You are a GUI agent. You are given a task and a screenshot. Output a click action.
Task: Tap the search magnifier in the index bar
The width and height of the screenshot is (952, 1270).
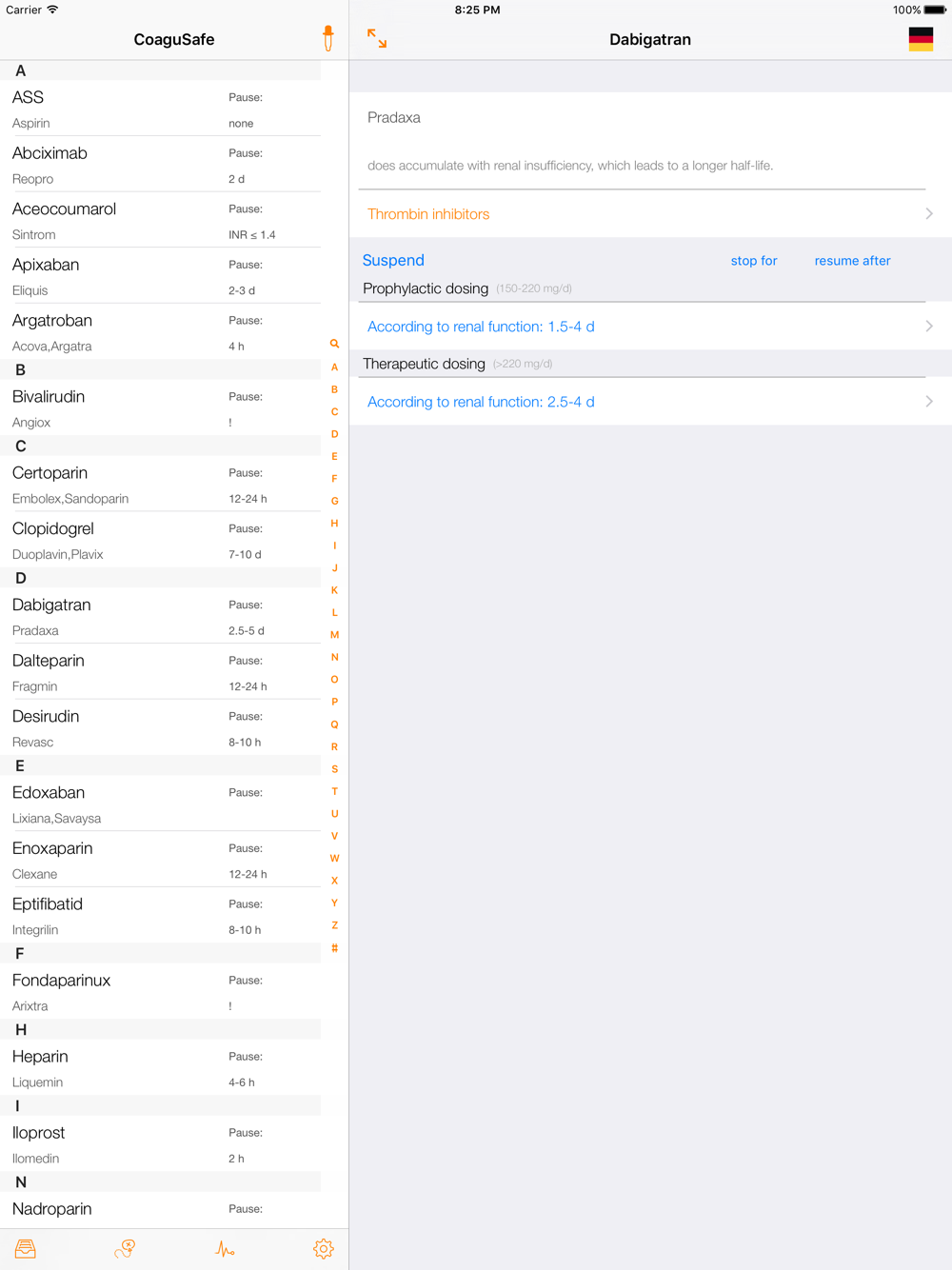[334, 344]
